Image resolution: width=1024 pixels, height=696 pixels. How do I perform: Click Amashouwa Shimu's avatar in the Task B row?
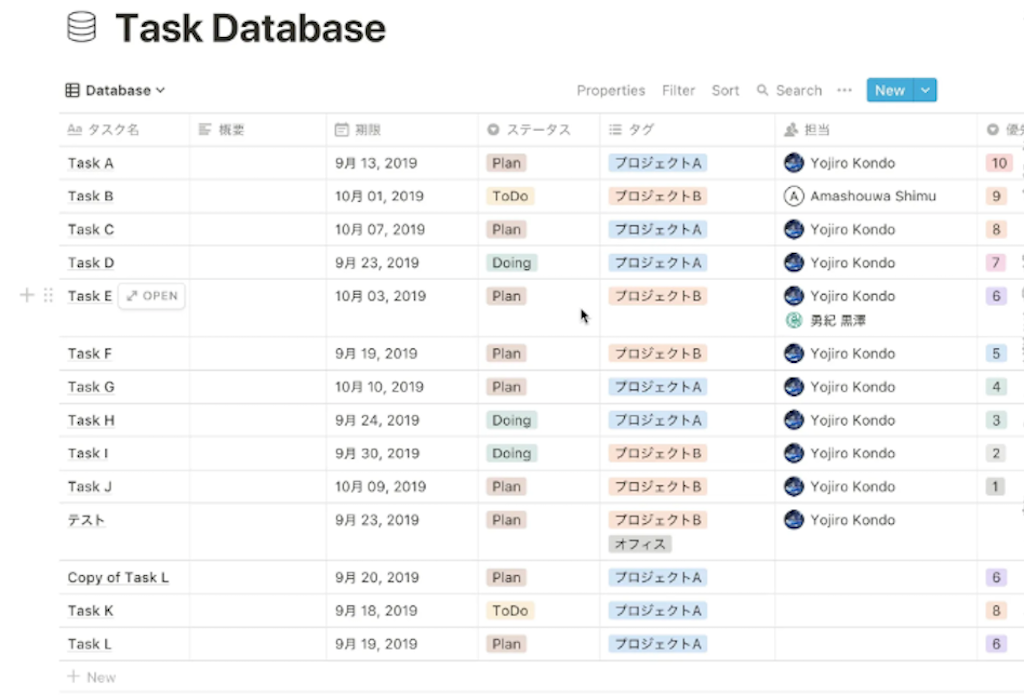(793, 196)
